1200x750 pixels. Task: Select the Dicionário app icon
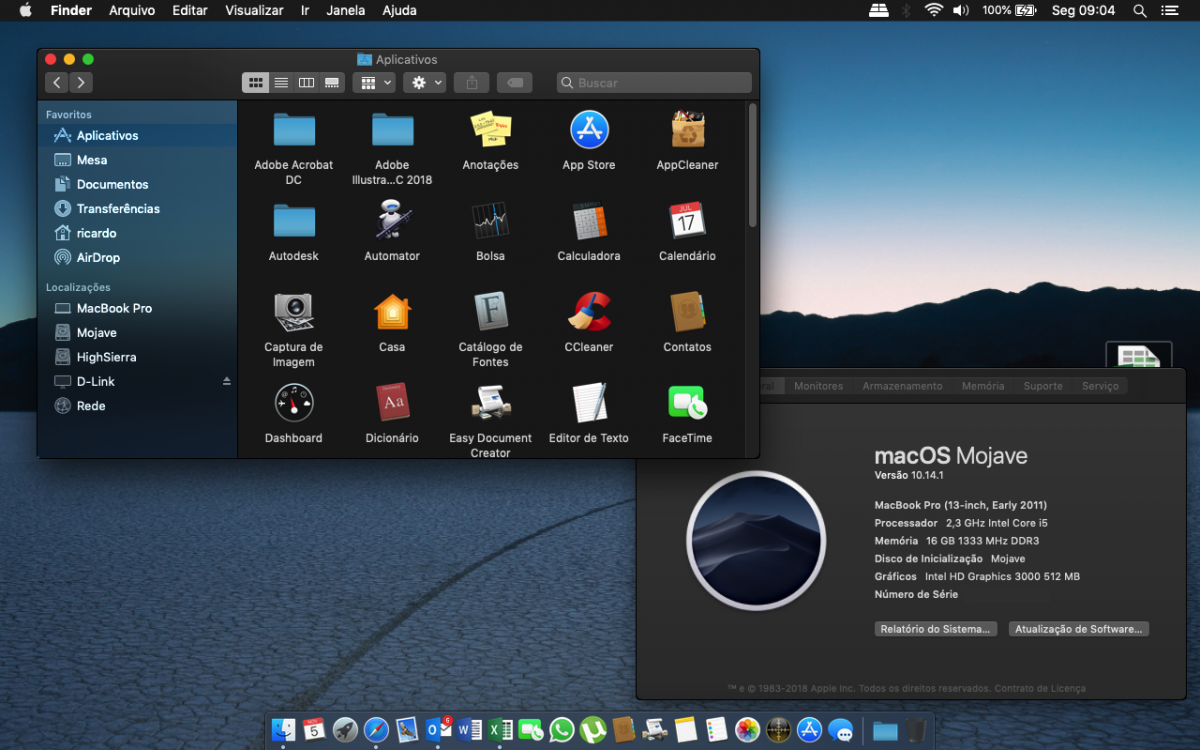point(392,402)
